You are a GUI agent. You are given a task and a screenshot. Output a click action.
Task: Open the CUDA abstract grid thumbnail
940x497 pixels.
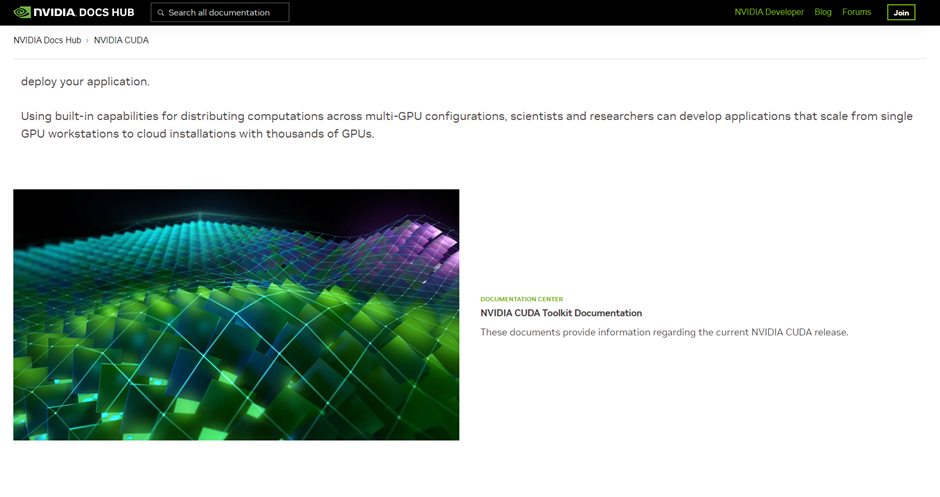(236, 315)
